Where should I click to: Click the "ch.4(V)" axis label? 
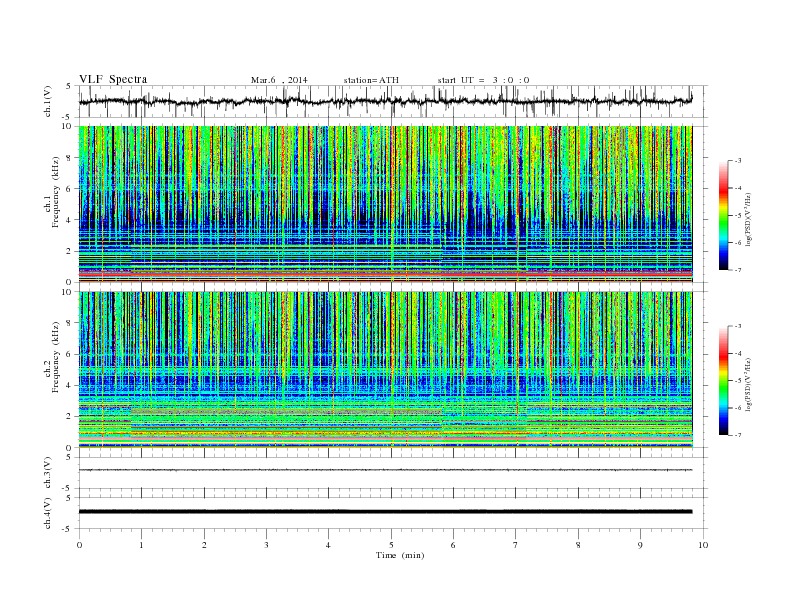click(48, 513)
